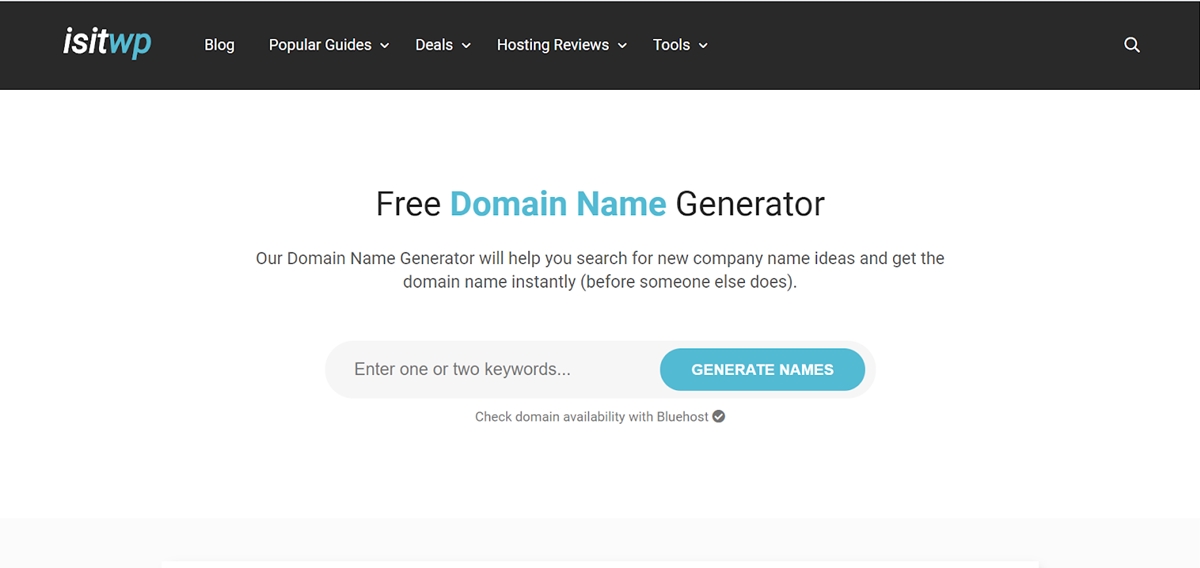Open the Blog menu item
This screenshot has width=1200, height=568.
[x=219, y=45]
